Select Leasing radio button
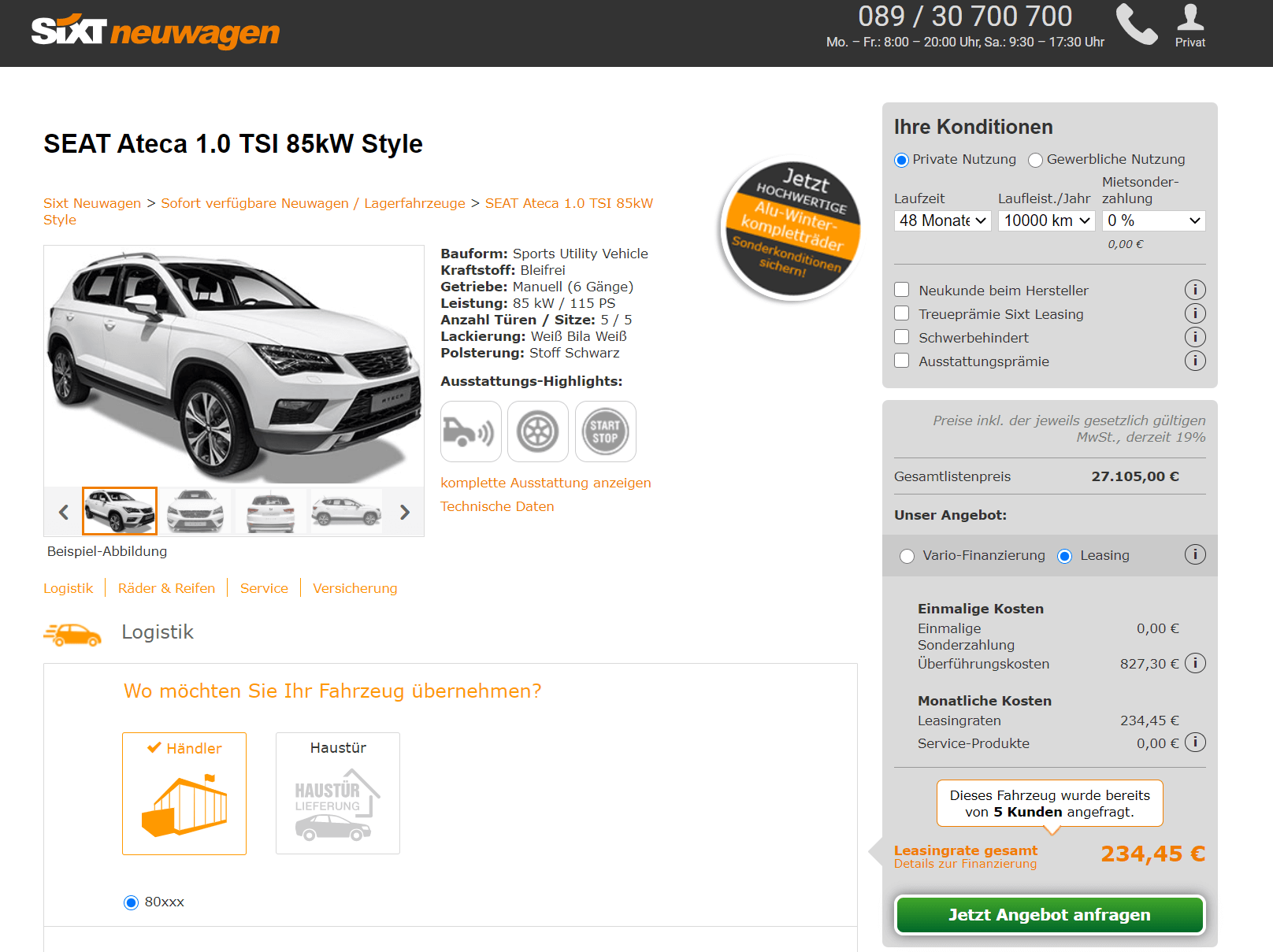The height and width of the screenshot is (952, 1273). [1065, 556]
